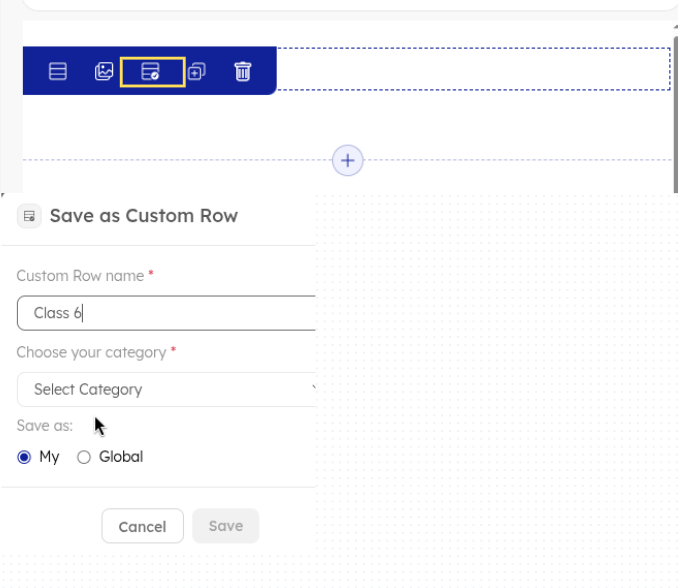Select the Global radio button
Viewport: 678px width, 588px height.
click(84, 457)
